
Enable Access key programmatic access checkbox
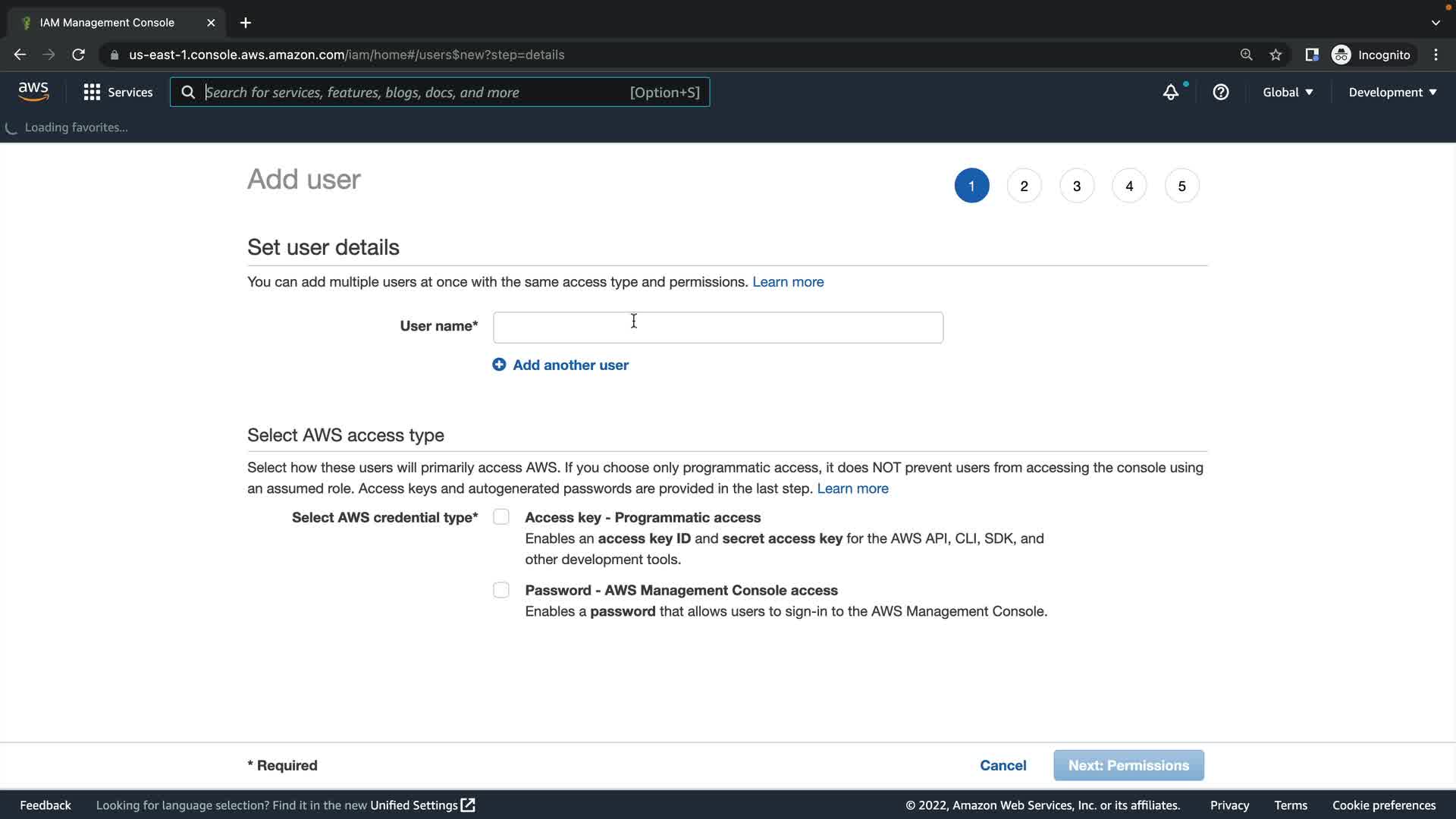coord(500,517)
